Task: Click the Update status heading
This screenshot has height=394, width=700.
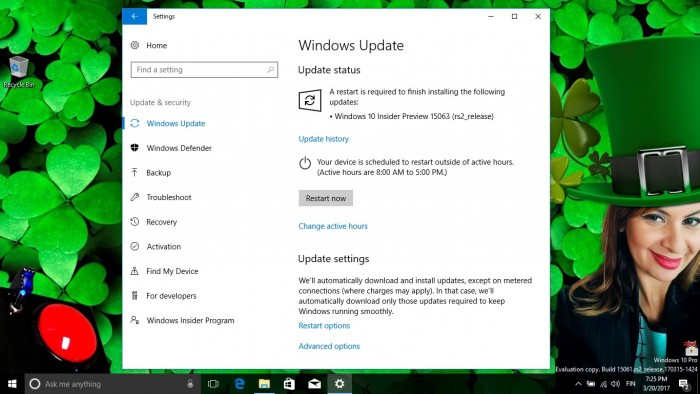Action: coord(329,70)
